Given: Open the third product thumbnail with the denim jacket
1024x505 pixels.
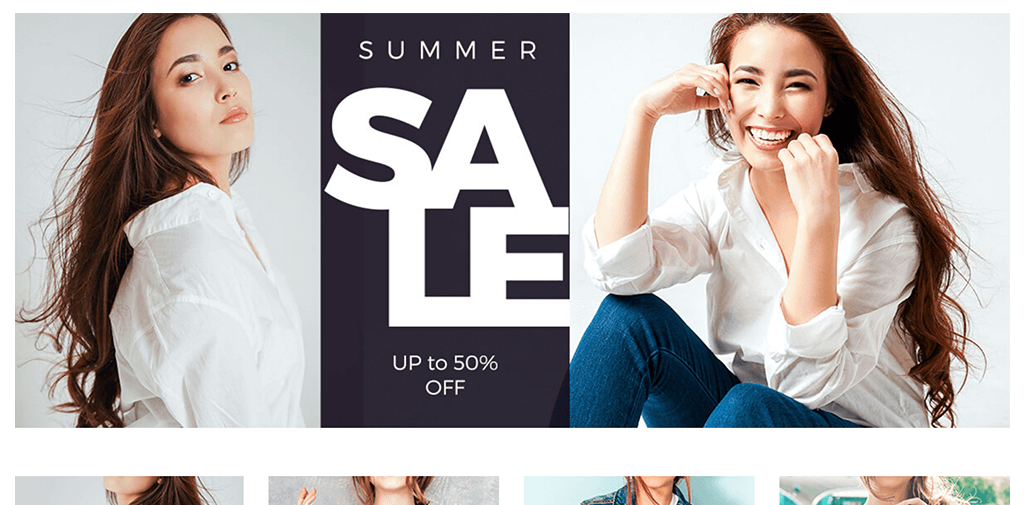Looking at the screenshot, I should (639, 490).
